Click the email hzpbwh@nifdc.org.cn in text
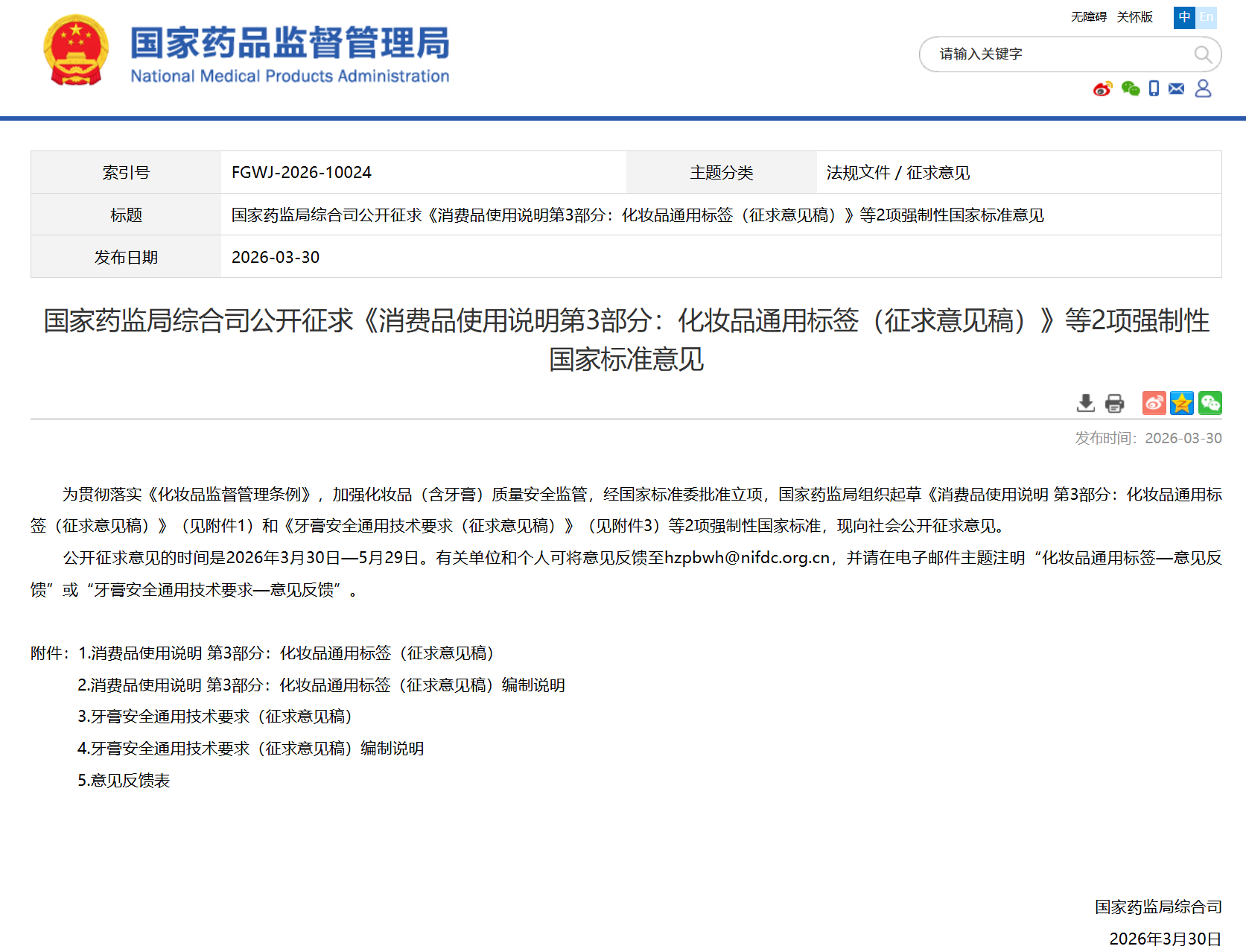Image resolution: width=1246 pixels, height=952 pixels. (747, 558)
